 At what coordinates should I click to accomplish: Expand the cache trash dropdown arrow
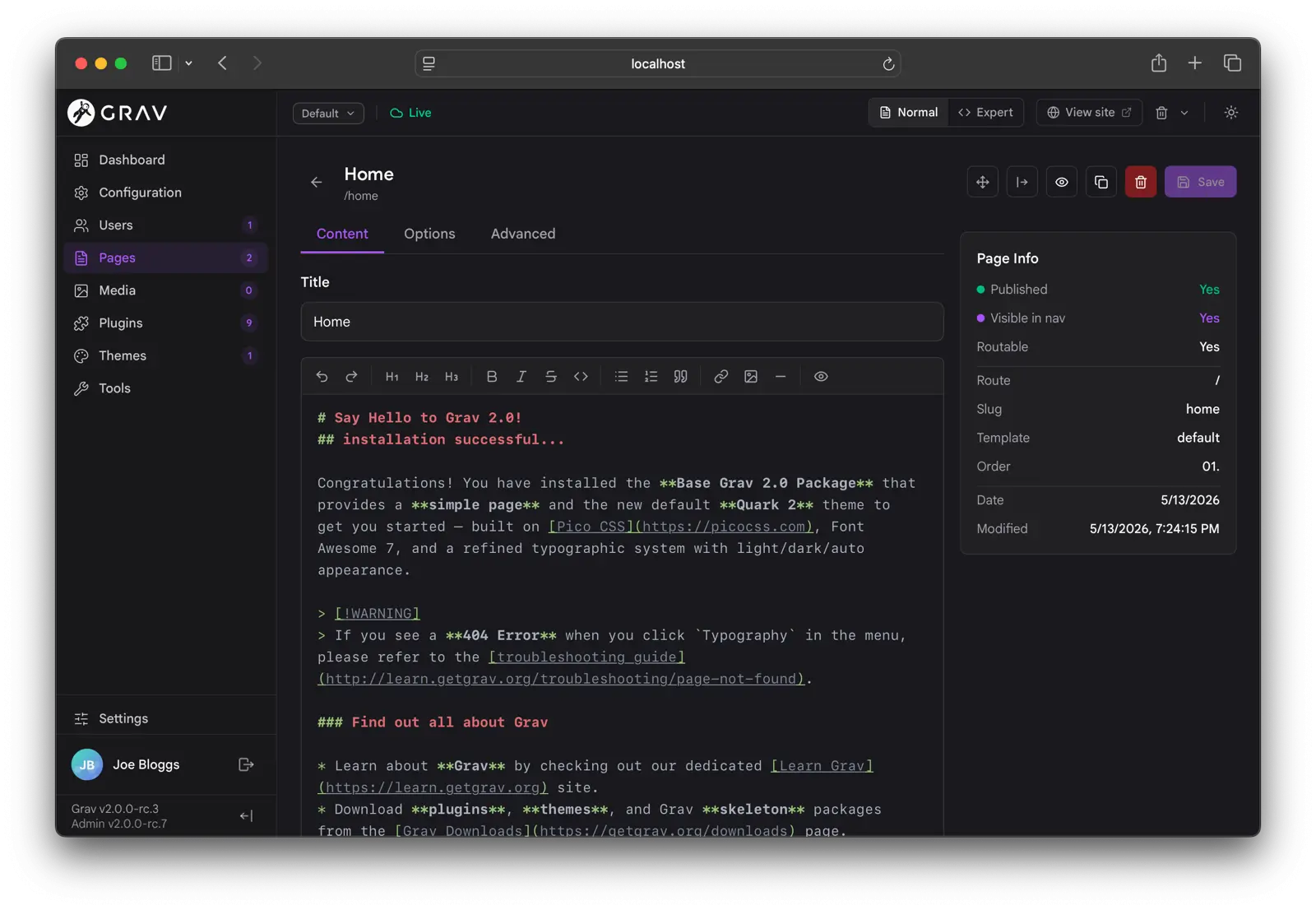[x=1184, y=113]
